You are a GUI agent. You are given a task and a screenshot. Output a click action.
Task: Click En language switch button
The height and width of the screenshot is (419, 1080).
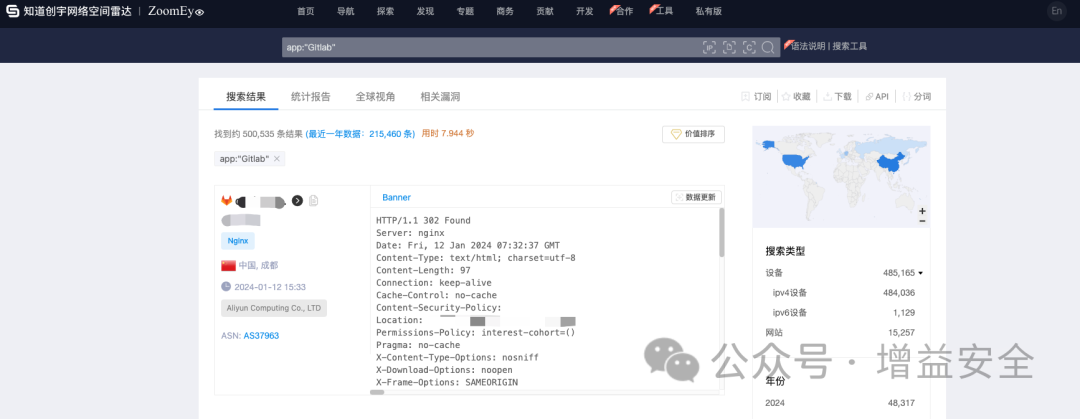(x=1055, y=11)
